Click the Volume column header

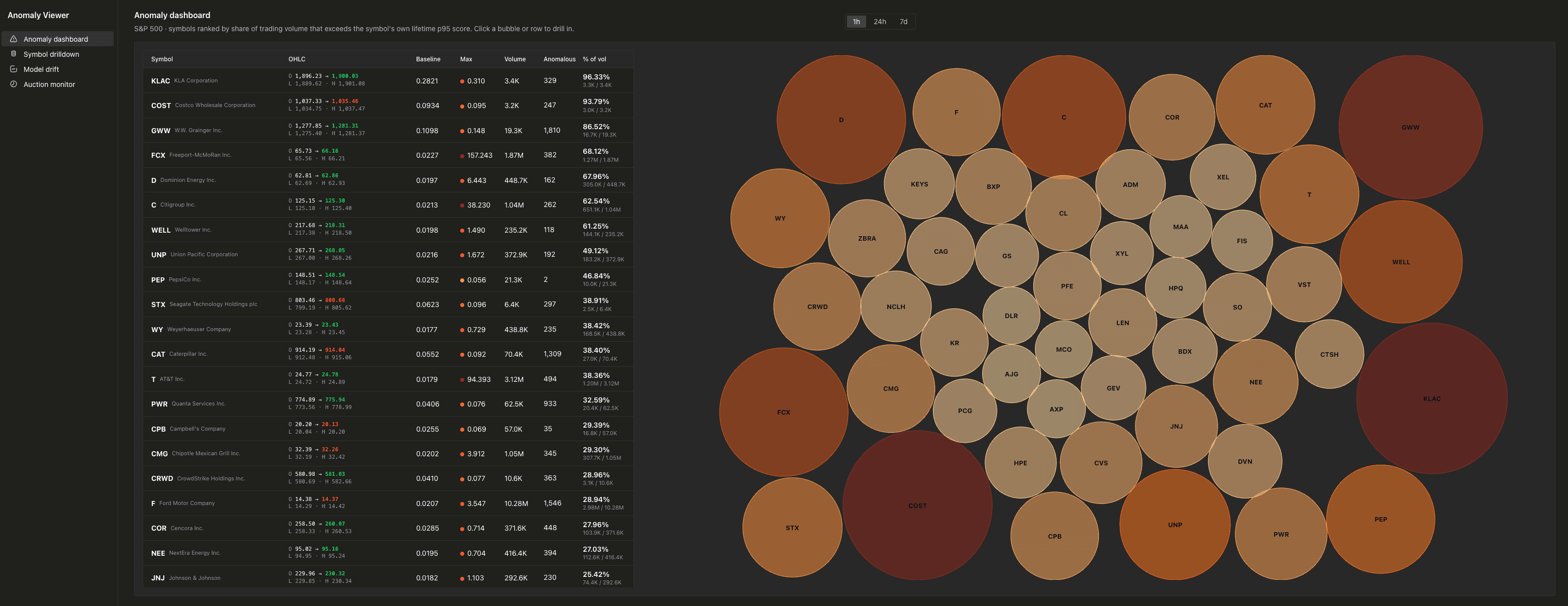515,59
